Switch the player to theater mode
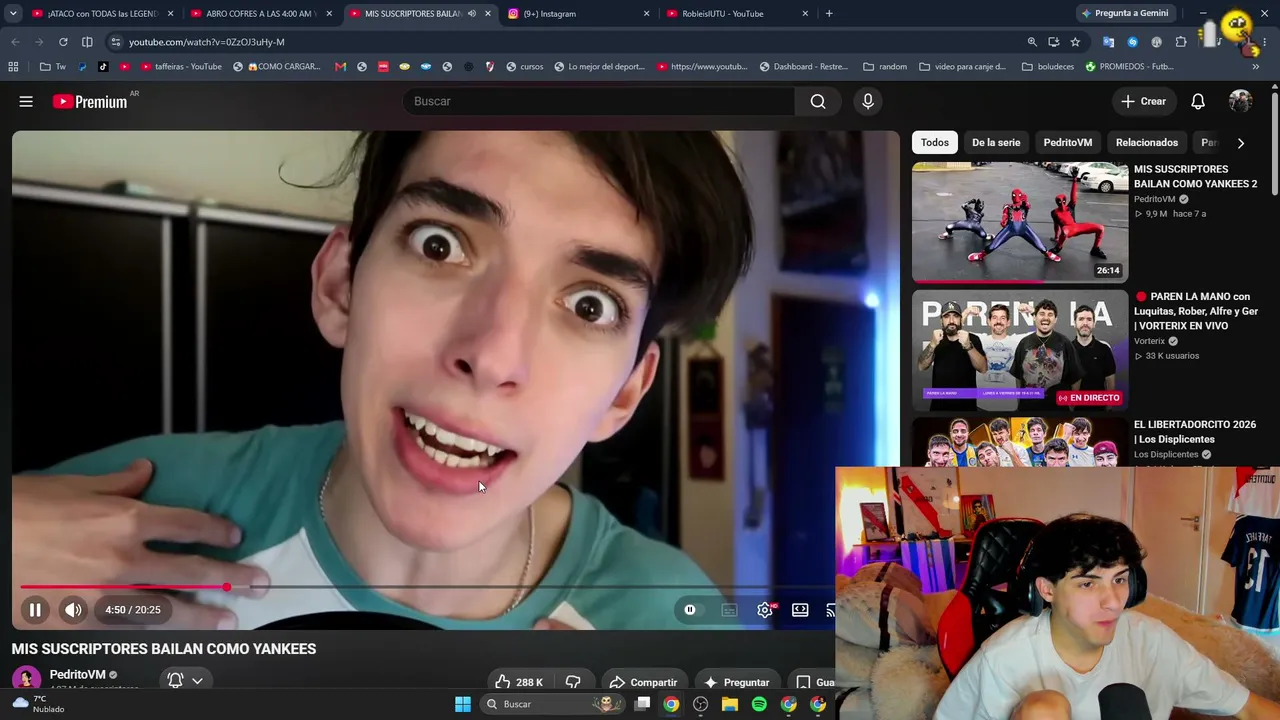The height and width of the screenshot is (720, 1280). (800, 610)
